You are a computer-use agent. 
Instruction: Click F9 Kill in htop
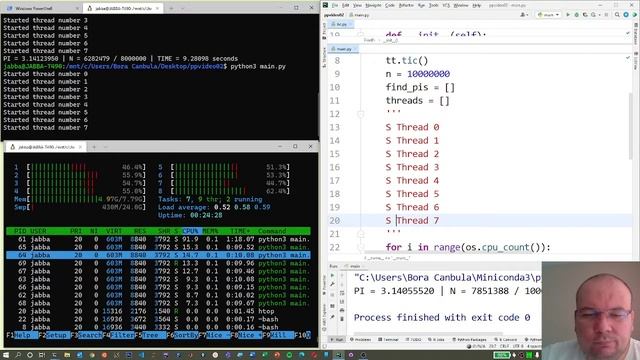coord(278,335)
